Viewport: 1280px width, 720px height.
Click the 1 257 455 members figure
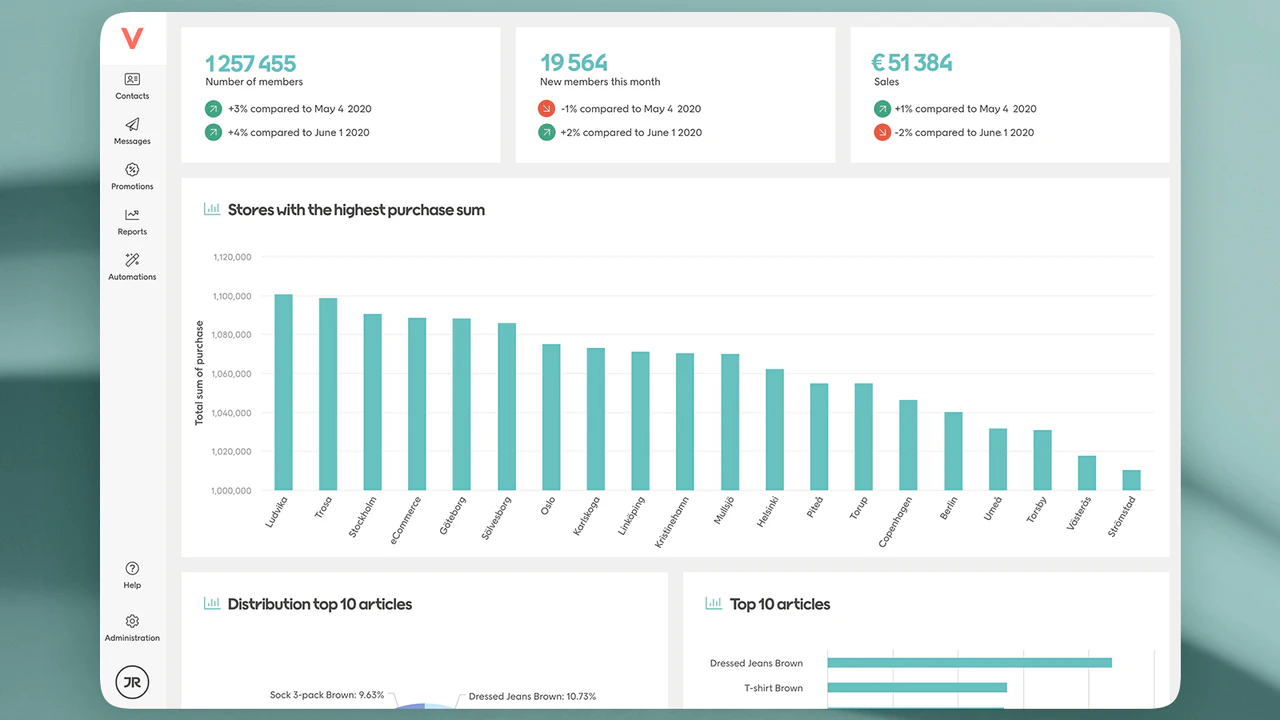click(x=251, y=63)
